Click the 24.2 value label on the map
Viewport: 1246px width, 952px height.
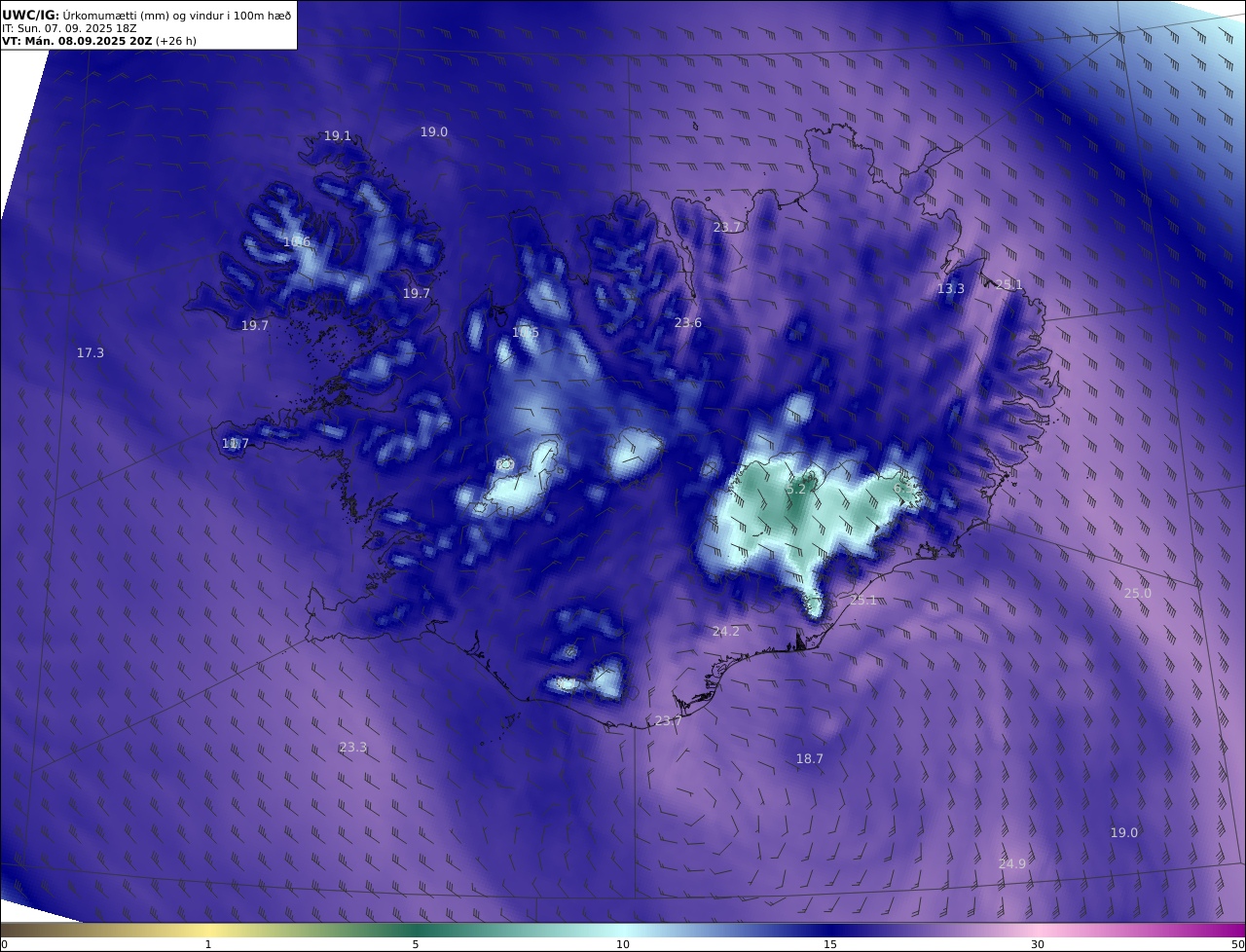726,631
